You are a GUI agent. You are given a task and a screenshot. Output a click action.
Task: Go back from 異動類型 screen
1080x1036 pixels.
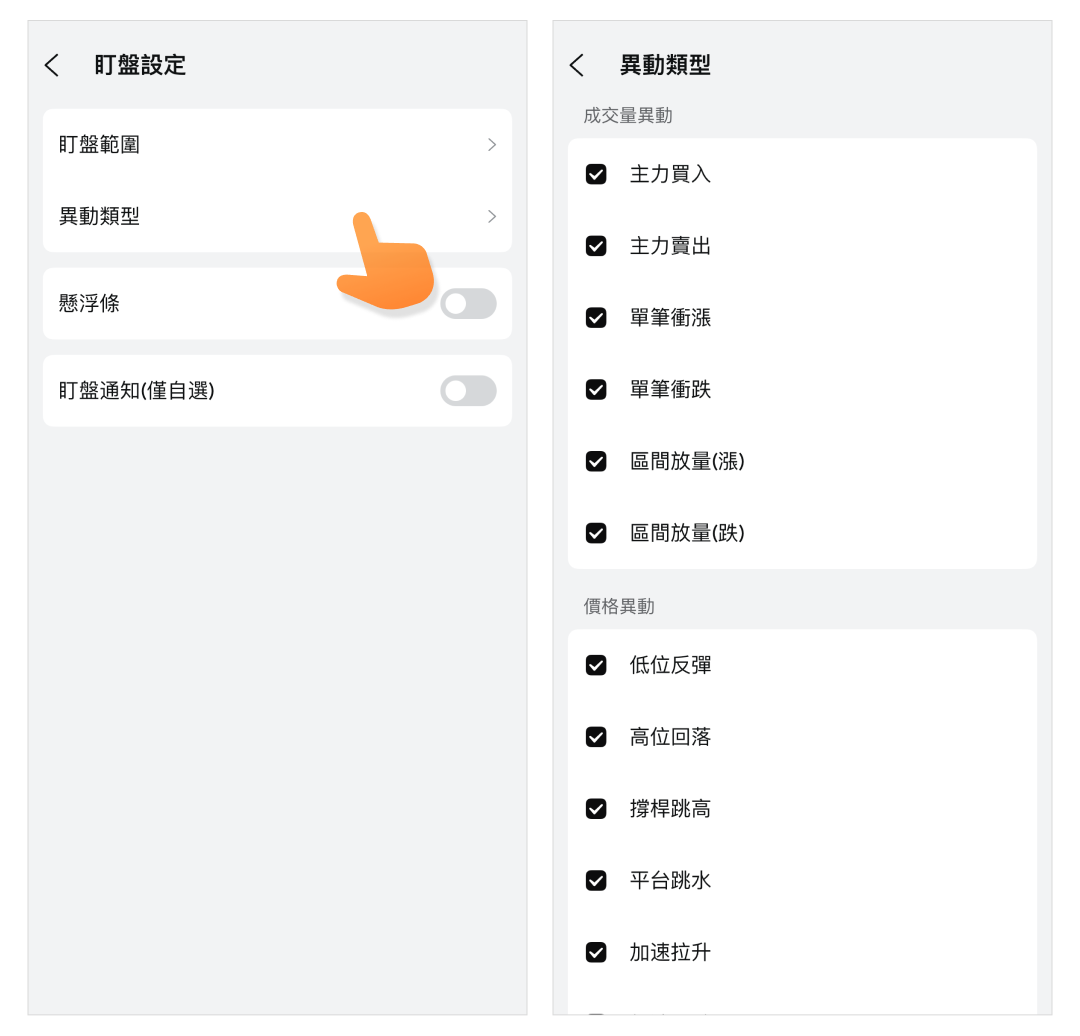577,66
